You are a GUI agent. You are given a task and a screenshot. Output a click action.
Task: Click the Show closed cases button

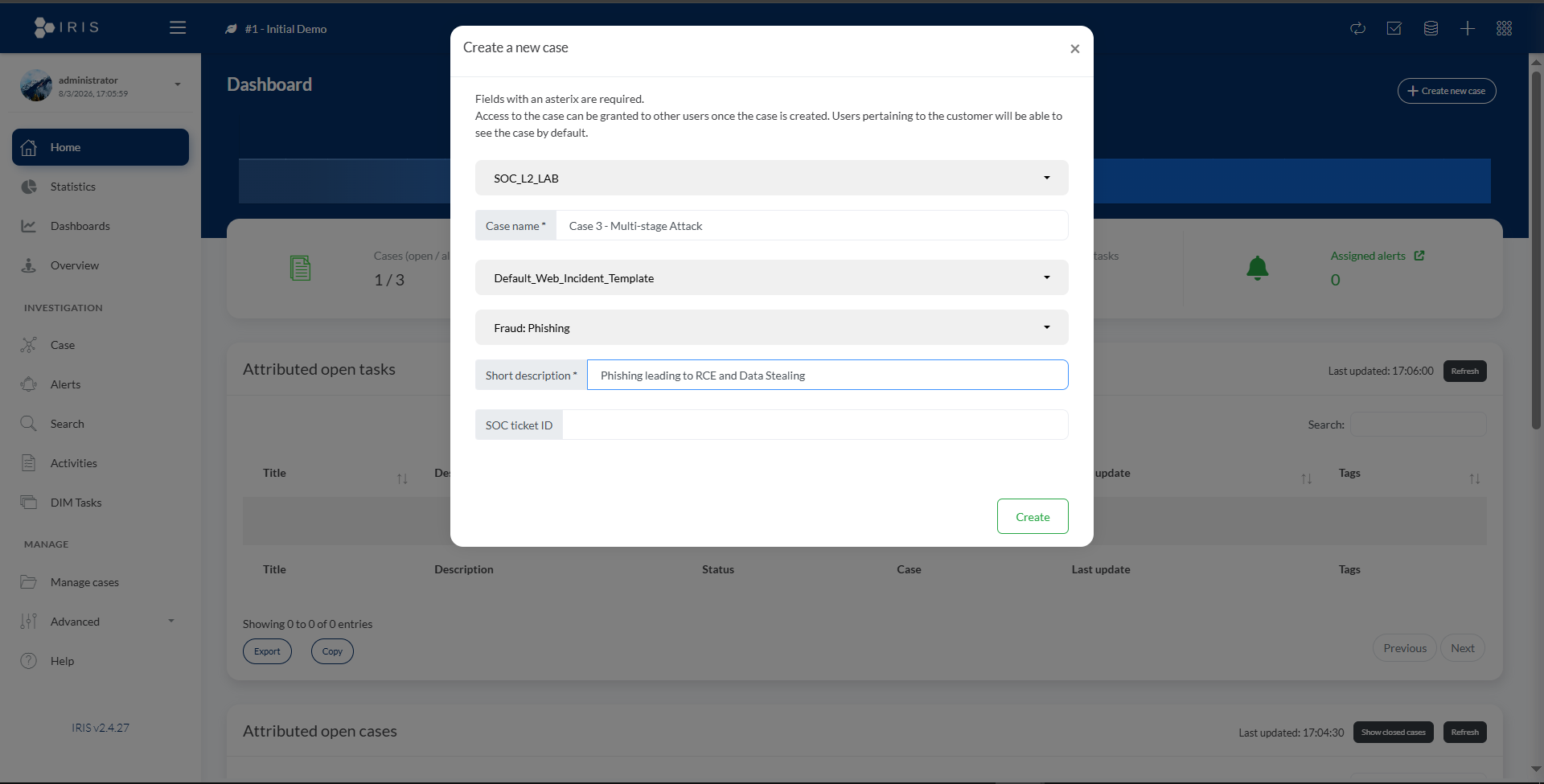[x=1393, y=733]
